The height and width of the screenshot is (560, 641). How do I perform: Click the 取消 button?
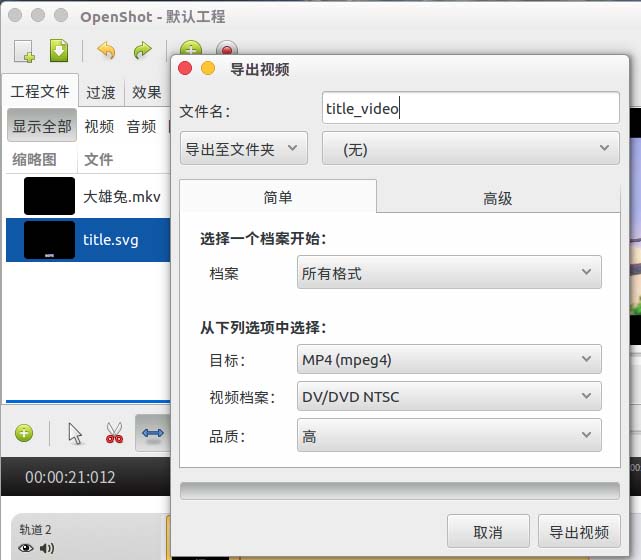pos(488,532)
